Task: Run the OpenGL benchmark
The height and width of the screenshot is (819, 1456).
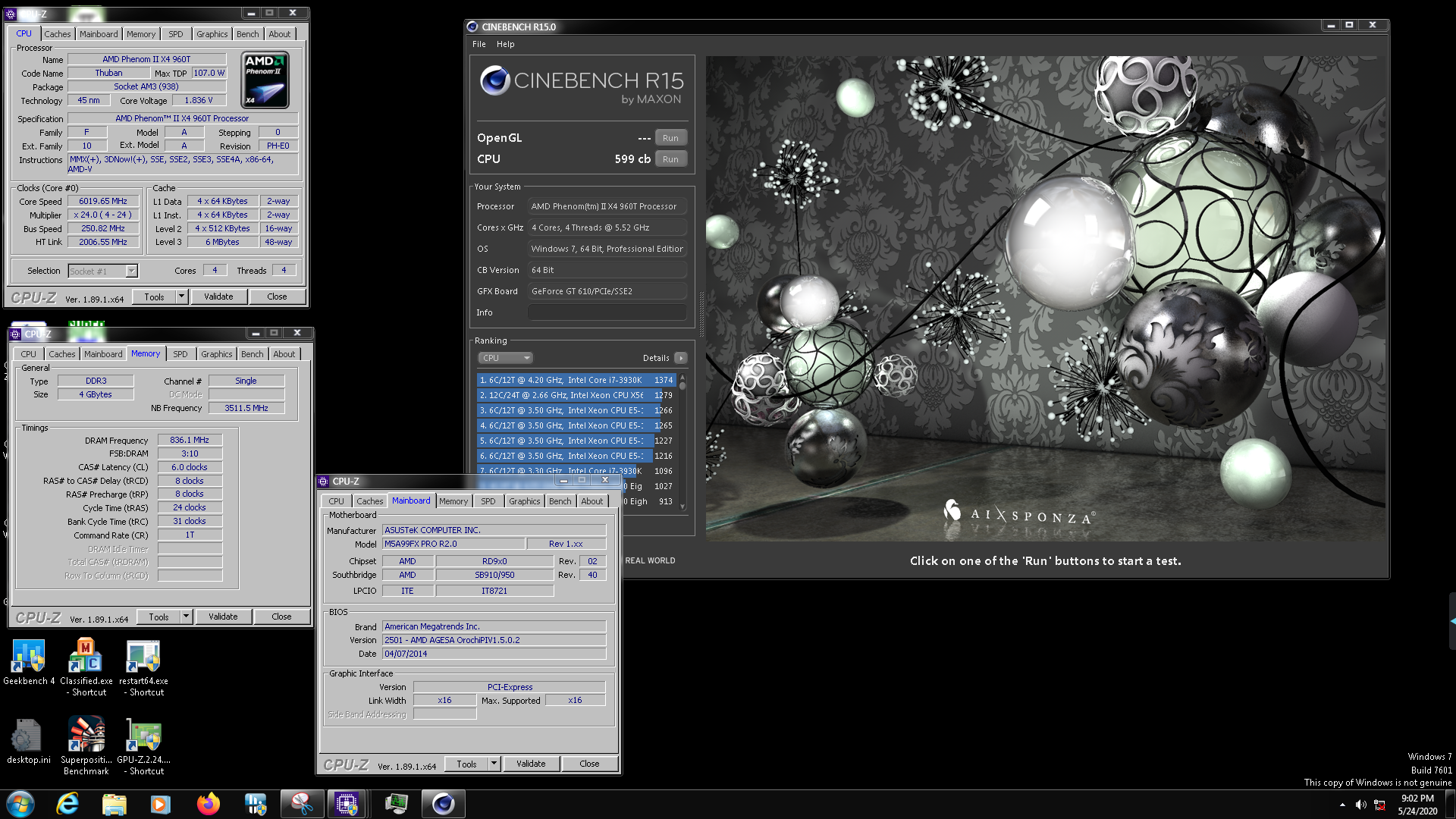Action: tap(670, 138)
